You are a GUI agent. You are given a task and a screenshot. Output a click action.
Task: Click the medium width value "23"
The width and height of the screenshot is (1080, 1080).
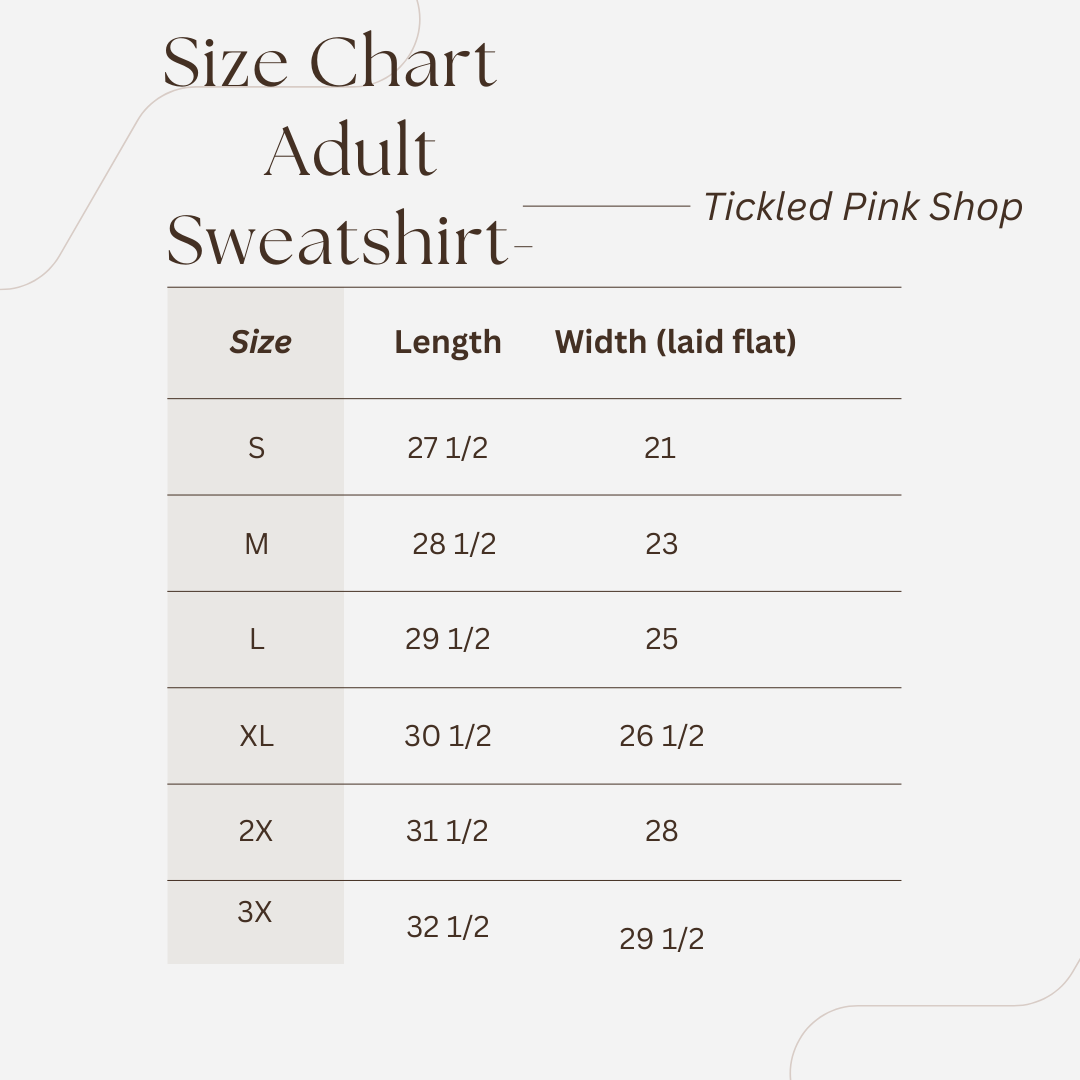pos(662,544)
